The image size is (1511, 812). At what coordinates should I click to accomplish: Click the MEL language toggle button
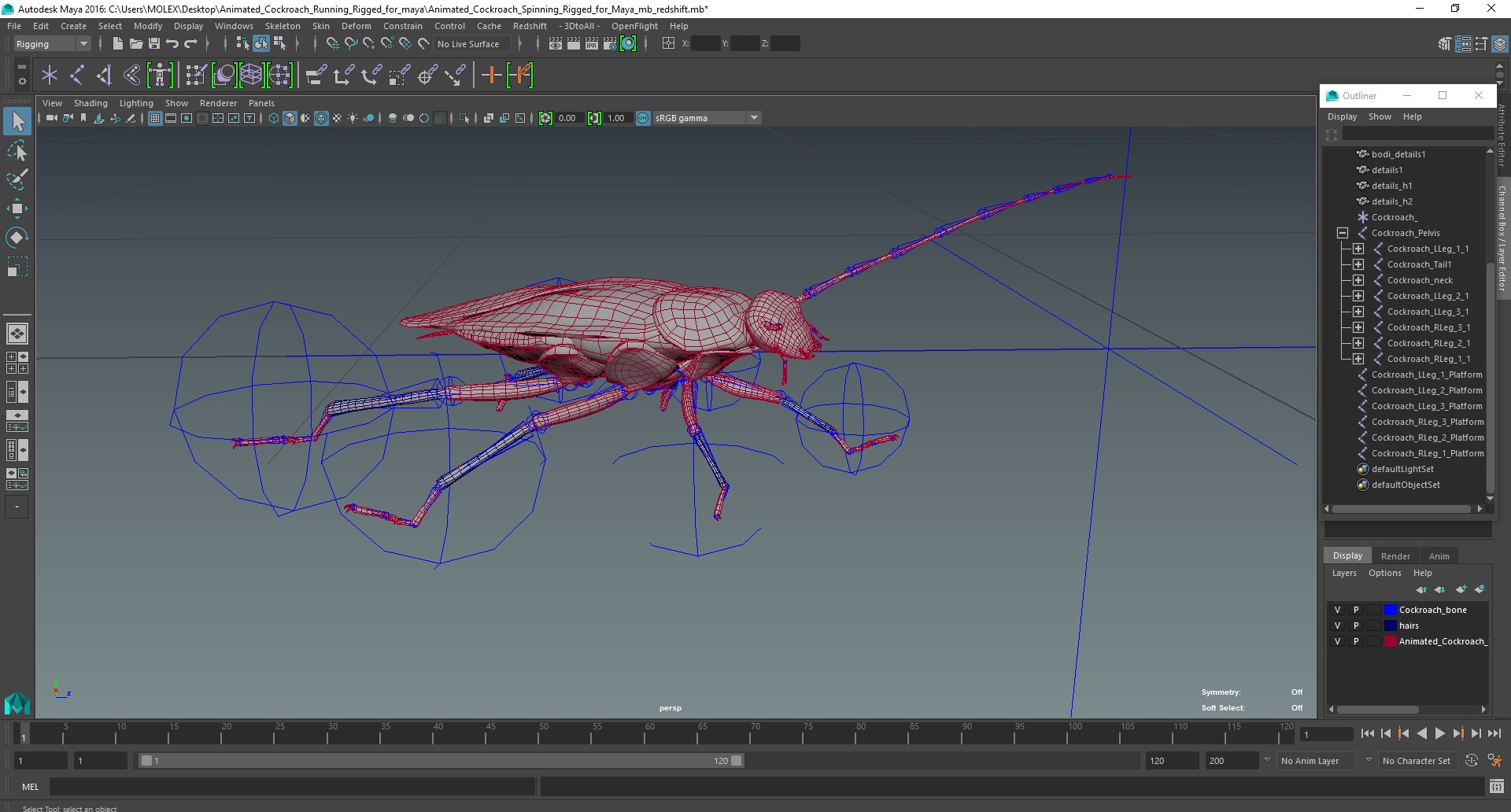(30, 787)
